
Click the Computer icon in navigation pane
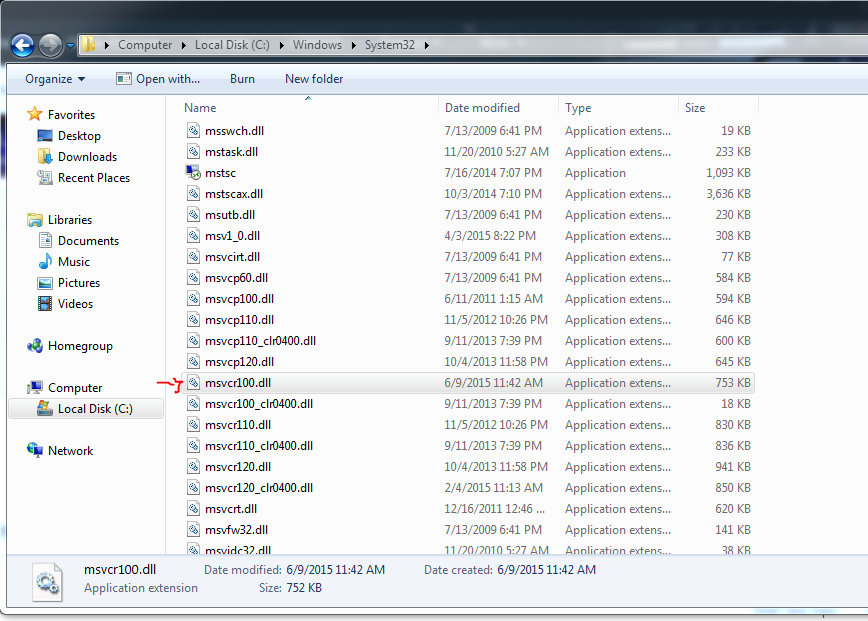pyautogui.click(x=35, y=387)
